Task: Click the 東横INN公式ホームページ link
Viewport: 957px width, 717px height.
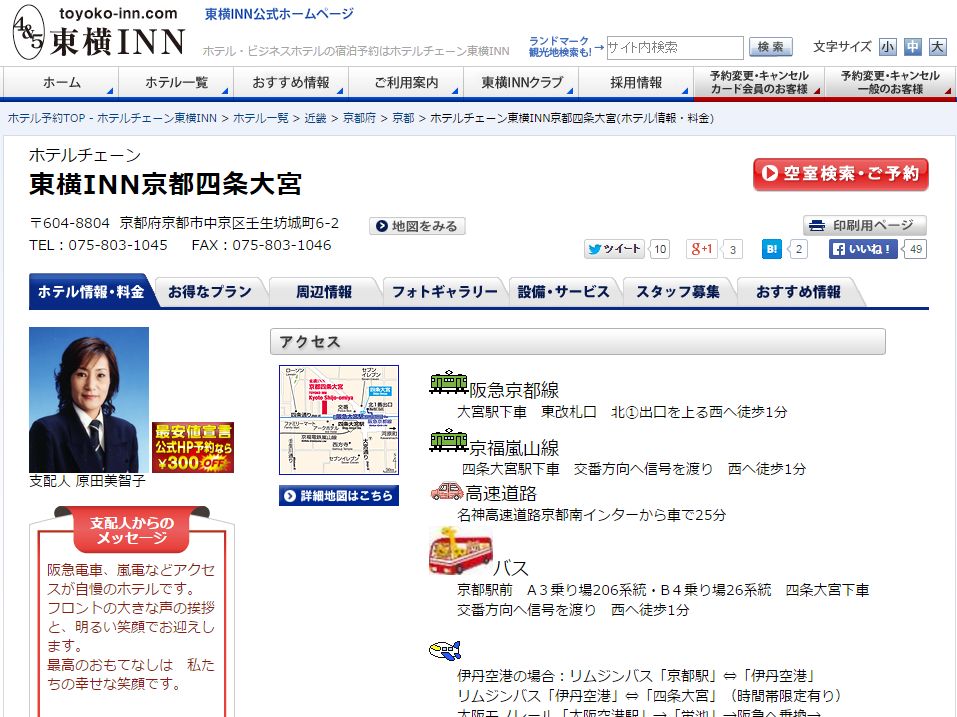Action: pos(279,13)
